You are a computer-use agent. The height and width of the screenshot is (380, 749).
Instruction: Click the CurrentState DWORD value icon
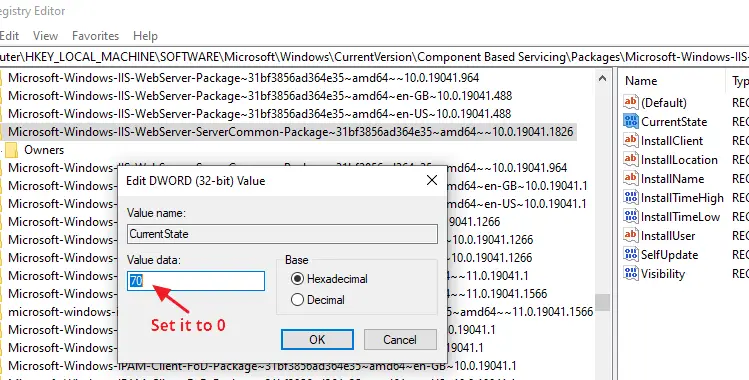coord(631,121)
